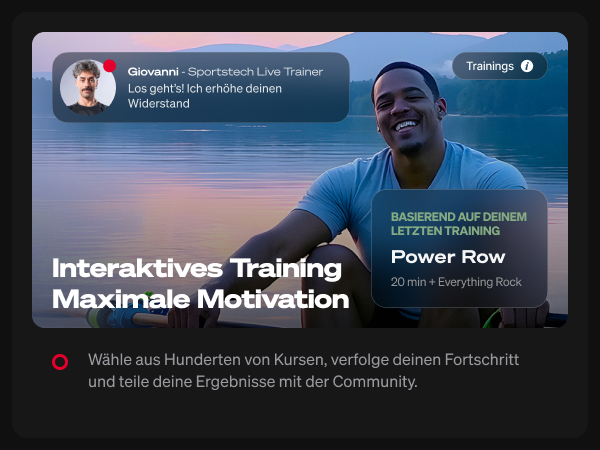Click Giovanni's round avatar photo
This screenshot has height=450, width=600.
click(x=88, y=87)
